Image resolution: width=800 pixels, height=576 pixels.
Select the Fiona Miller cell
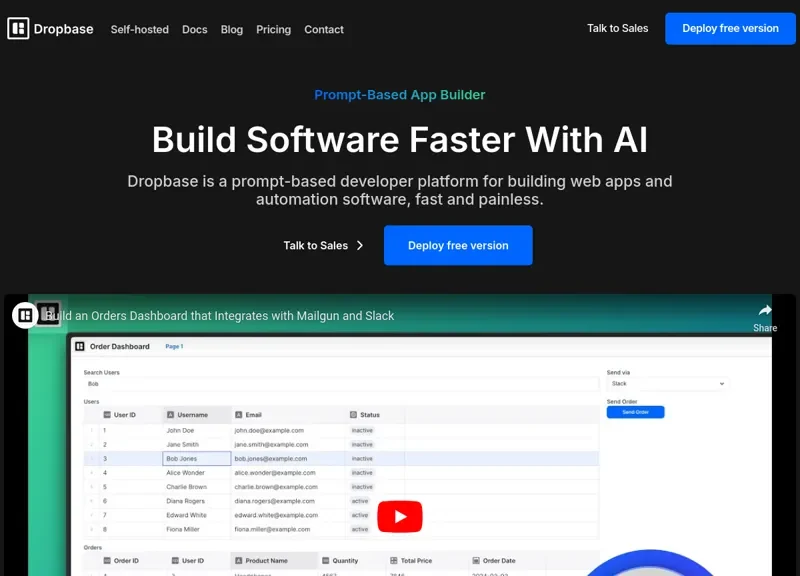point(197,529)
